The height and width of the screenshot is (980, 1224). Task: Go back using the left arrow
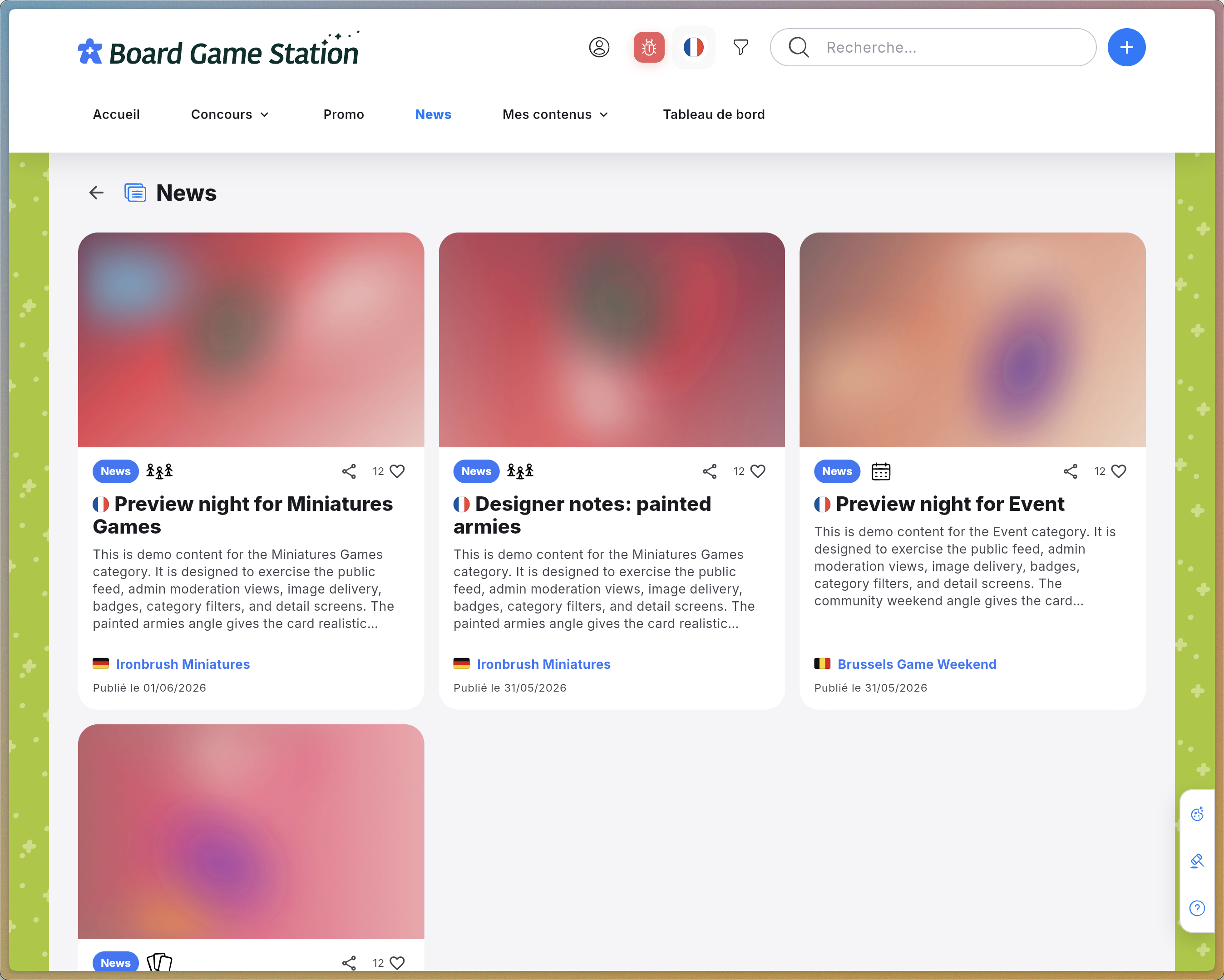(97, 193)
